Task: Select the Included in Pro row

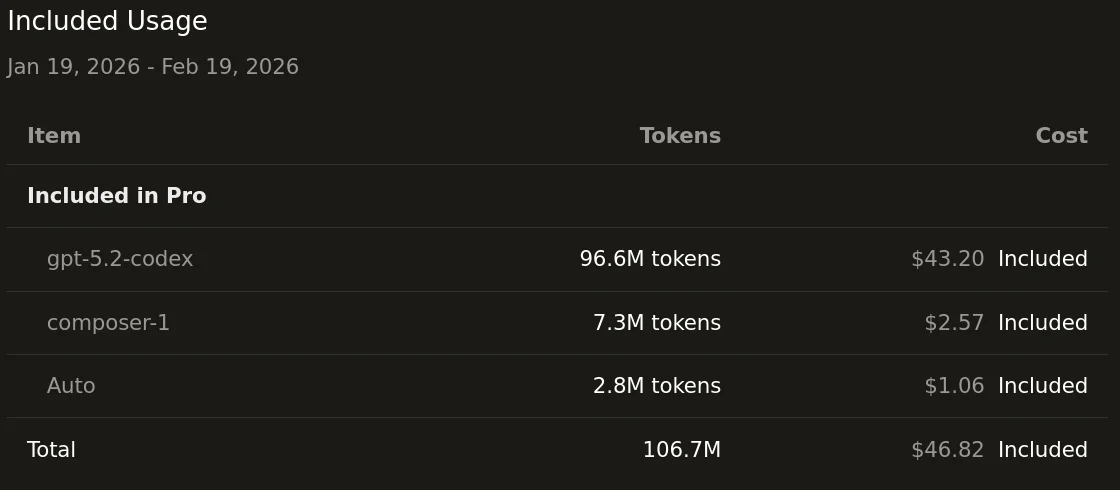Action: (117, 196)
